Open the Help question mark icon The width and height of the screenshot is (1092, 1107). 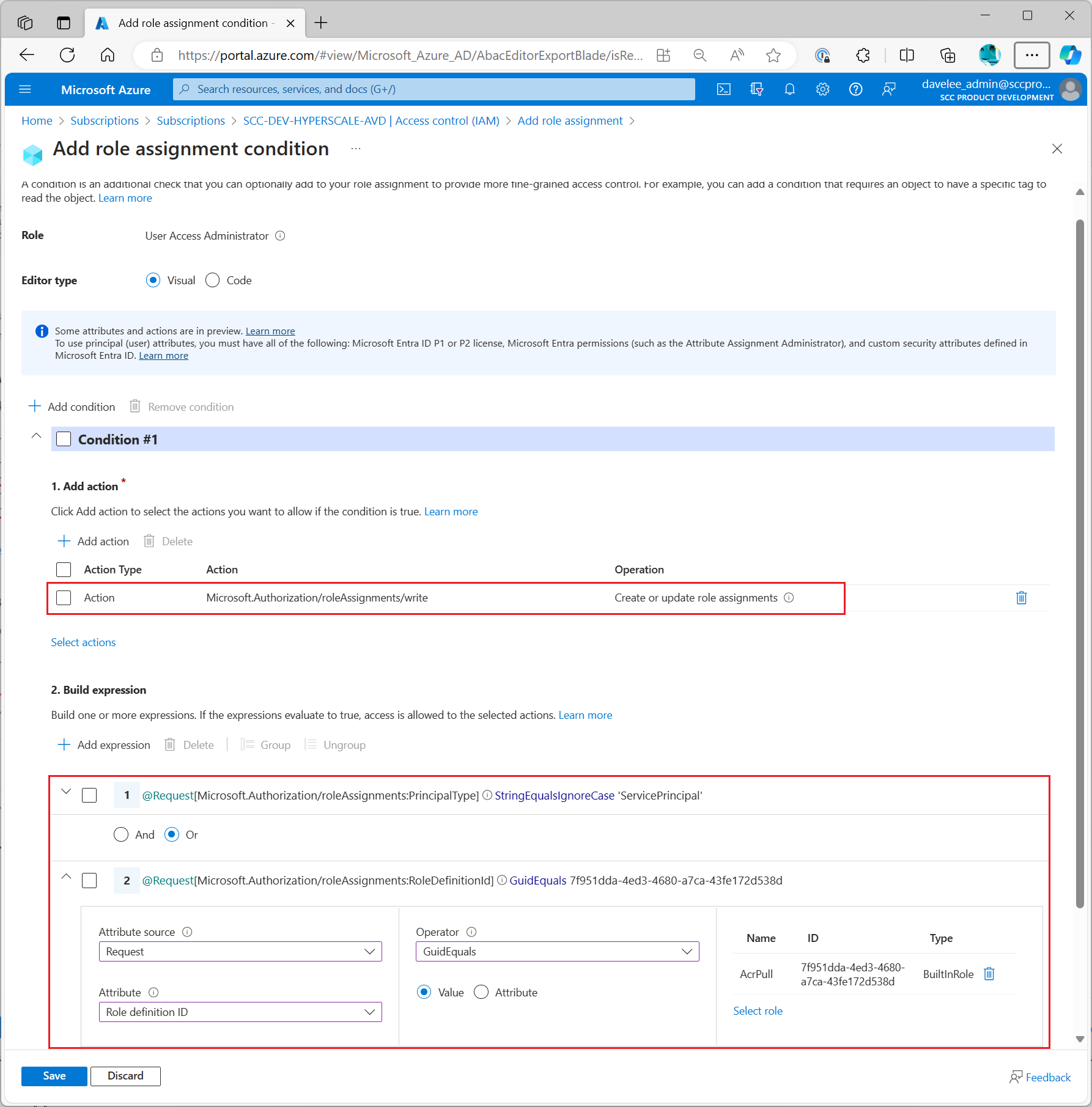coord(855,89)
